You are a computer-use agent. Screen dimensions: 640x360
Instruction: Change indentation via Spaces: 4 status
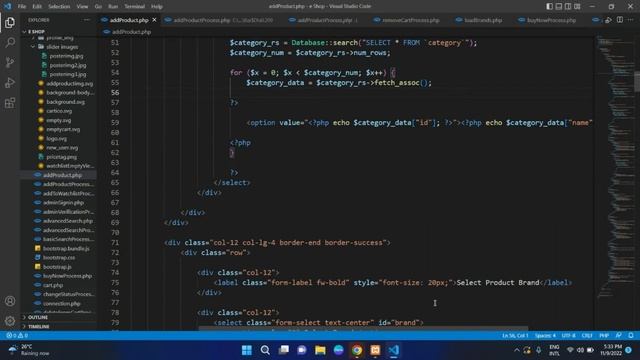coord(545,336)
